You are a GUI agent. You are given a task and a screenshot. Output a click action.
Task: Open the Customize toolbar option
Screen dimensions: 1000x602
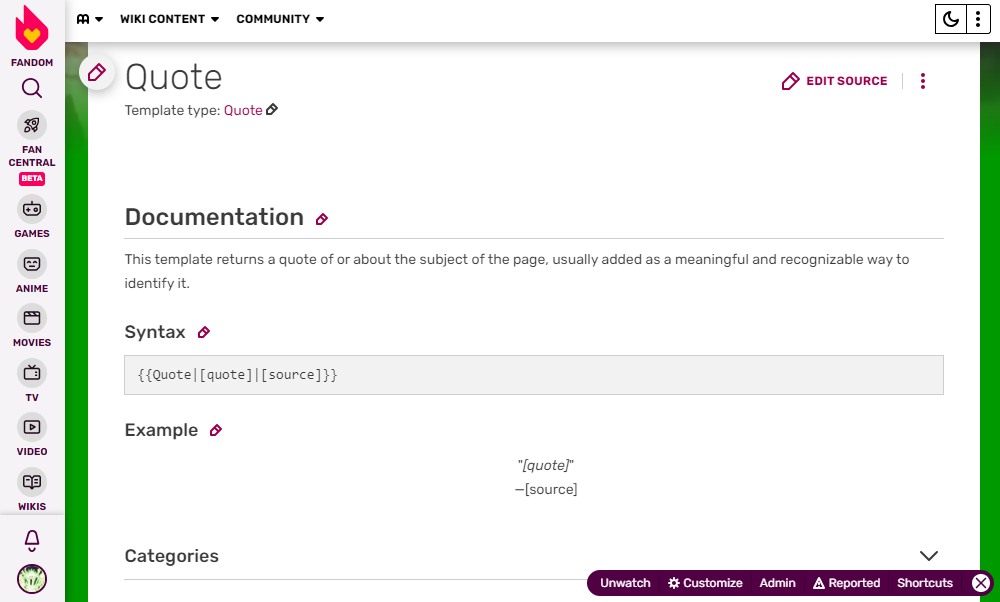coord(705,583)
